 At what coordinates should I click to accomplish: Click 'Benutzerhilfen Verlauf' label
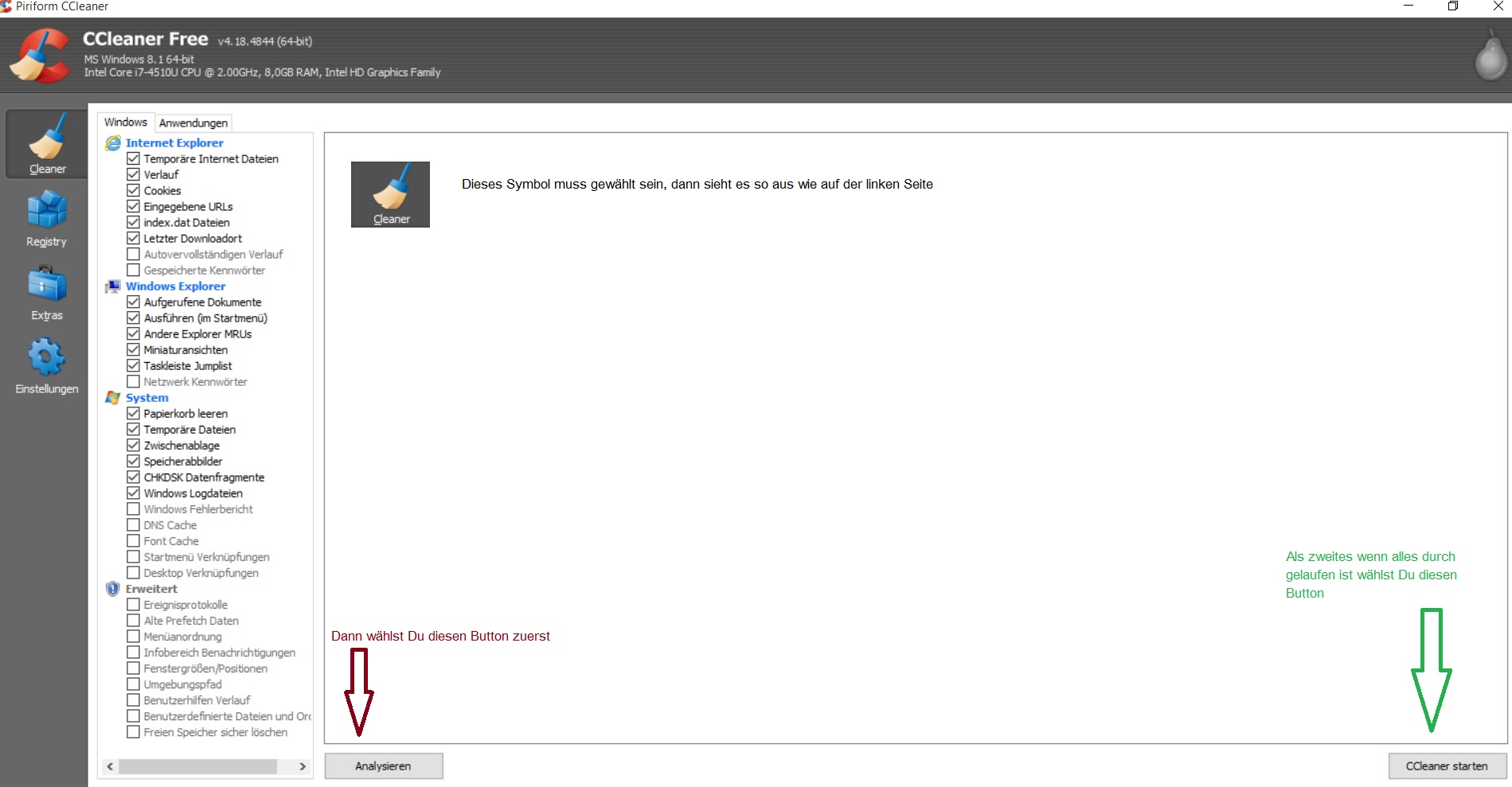tap(197, 700)
